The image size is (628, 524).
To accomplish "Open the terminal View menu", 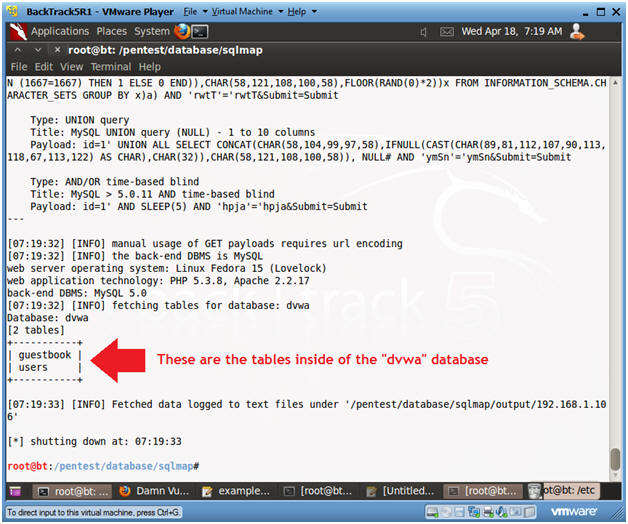I will click(x=72, y=67).
